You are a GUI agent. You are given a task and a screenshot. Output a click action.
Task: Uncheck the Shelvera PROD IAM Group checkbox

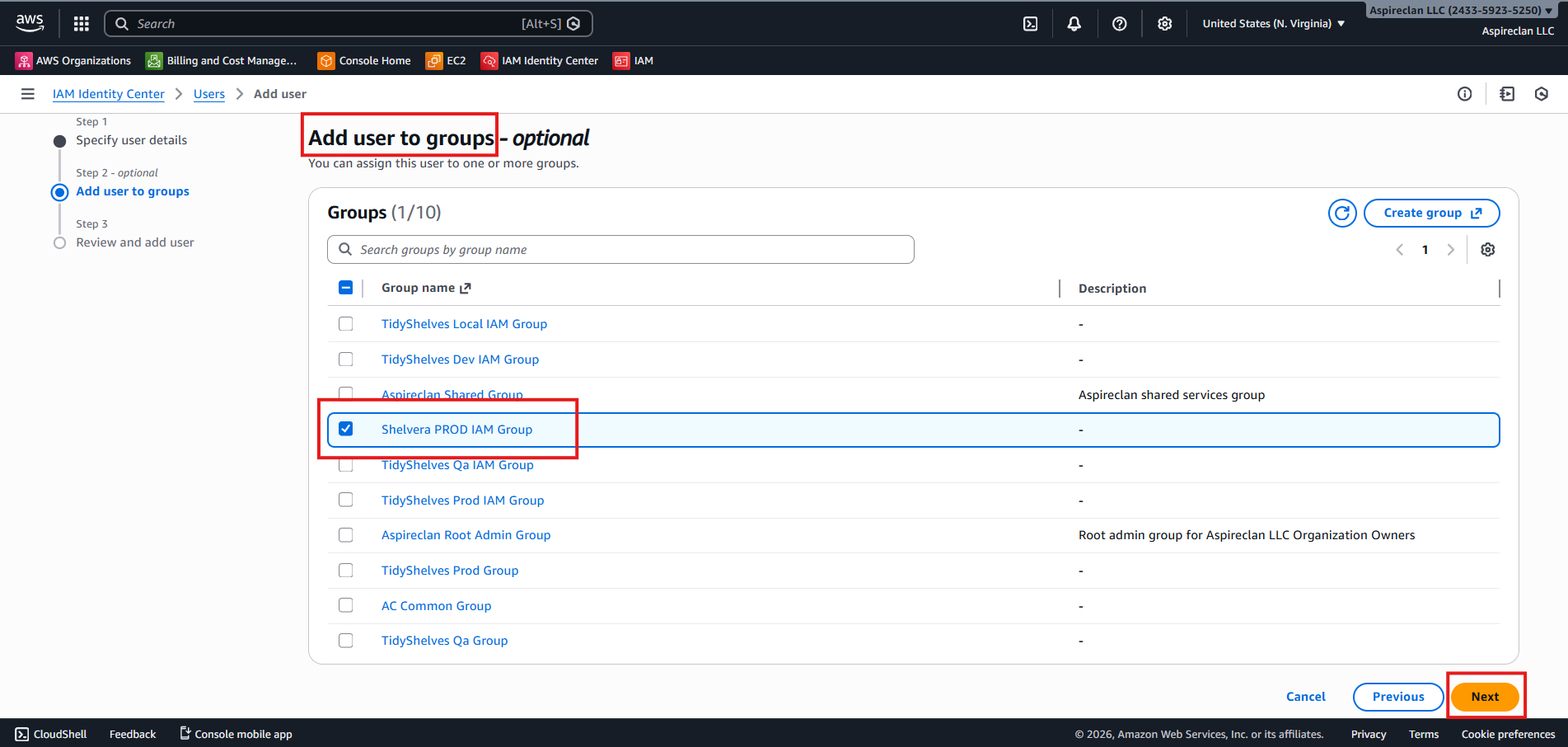click(x=346, y=429)
